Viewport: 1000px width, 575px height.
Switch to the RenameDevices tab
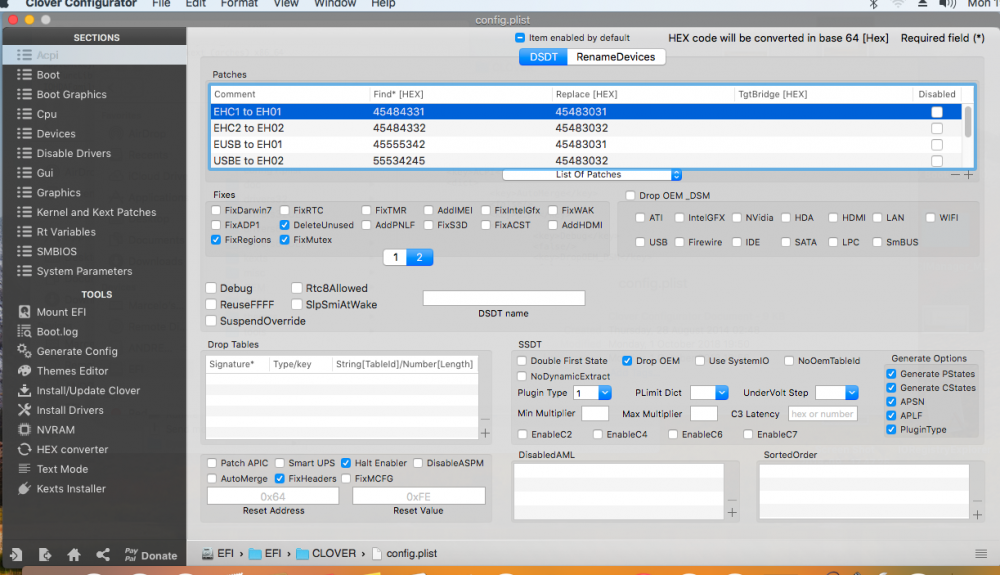pos(615,57)
